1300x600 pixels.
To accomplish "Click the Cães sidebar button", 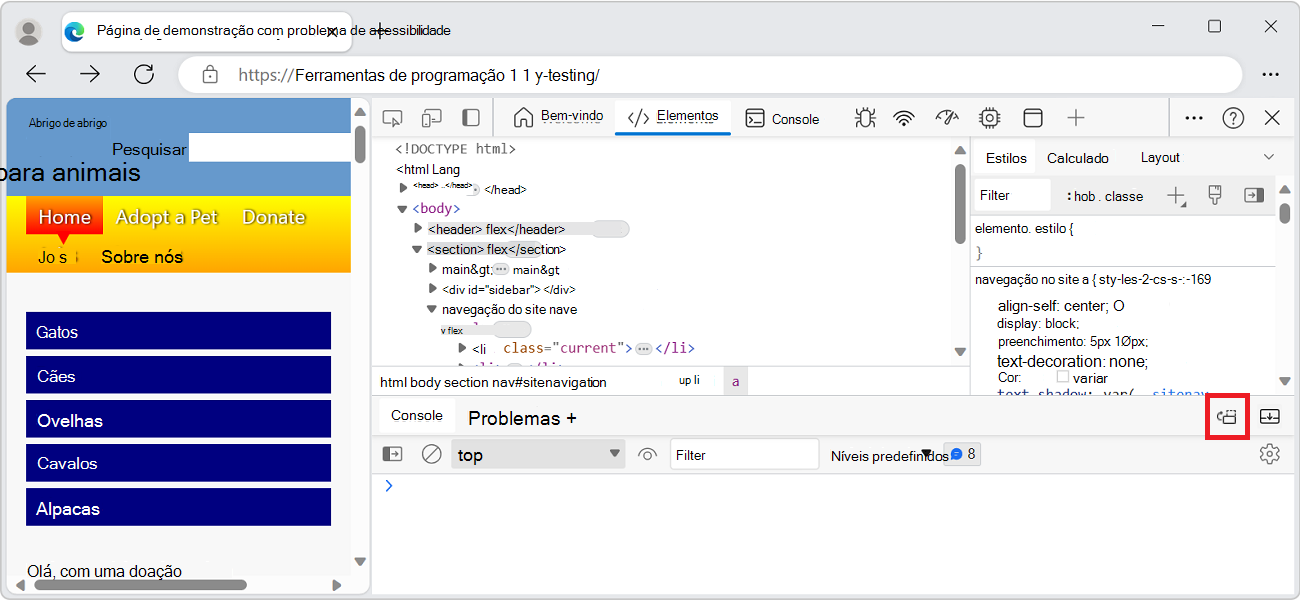I will 178,375.
